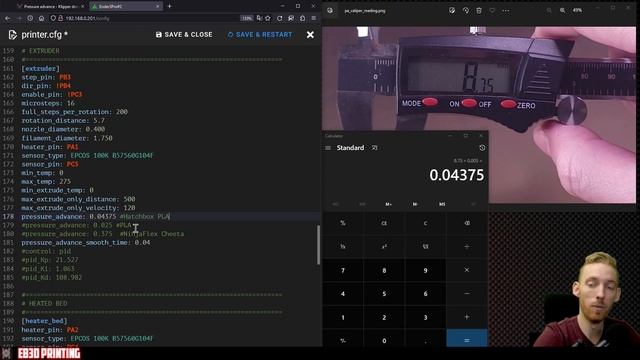Click the divide key in Calculator
This screenshot has width=640, height=360.
[467, 247]
